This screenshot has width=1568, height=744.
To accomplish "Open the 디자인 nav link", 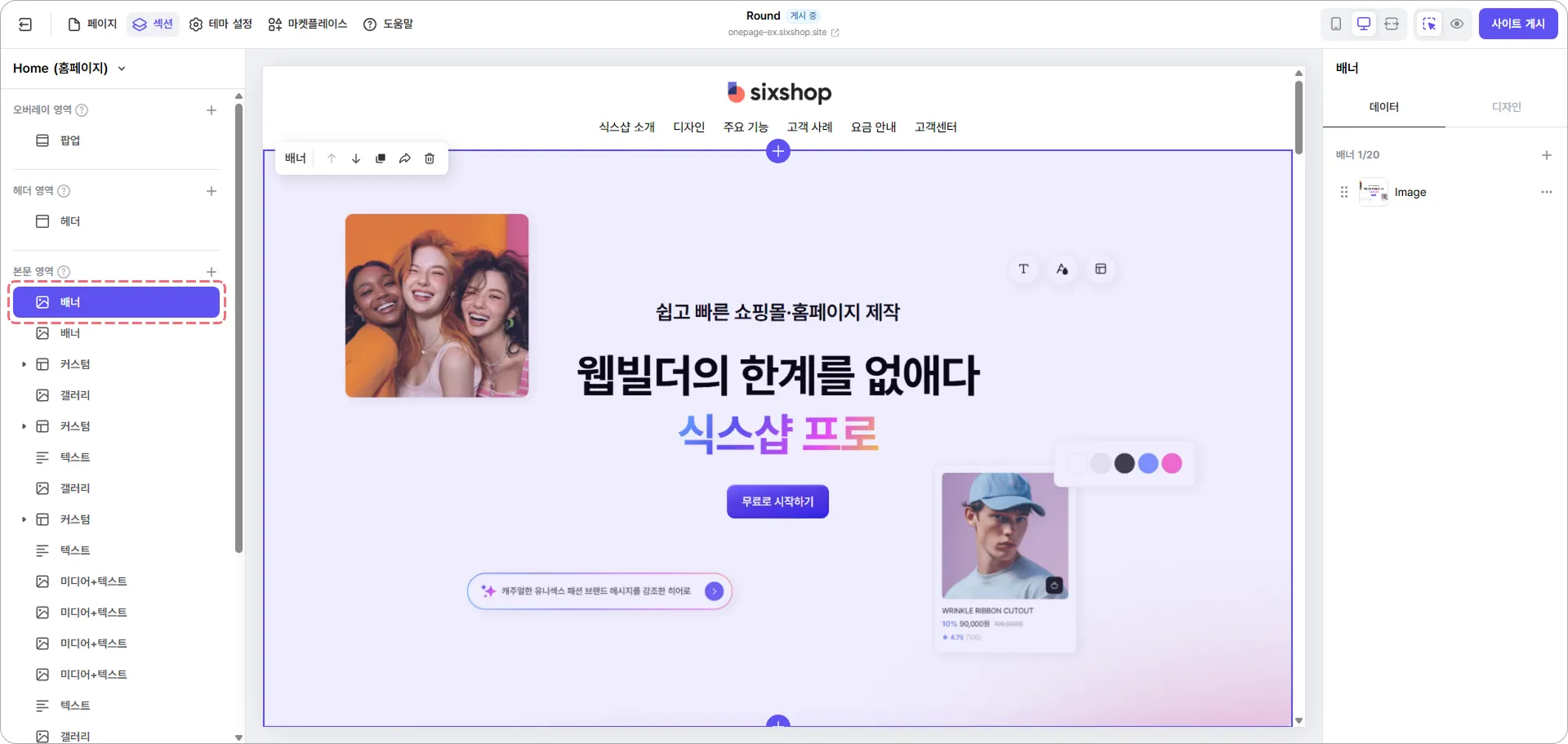I will (x=689, y=127).
